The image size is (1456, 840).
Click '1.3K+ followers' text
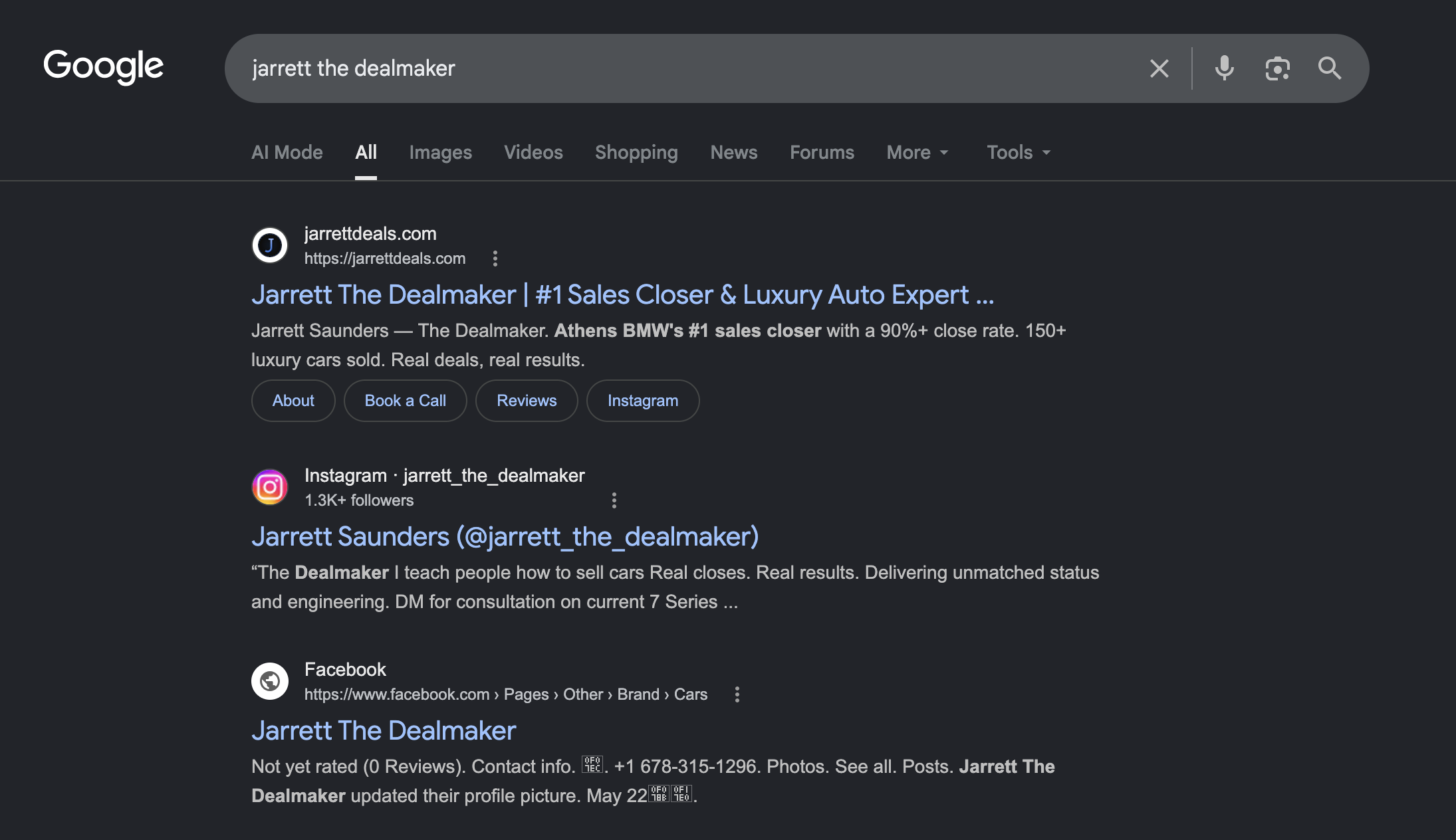coord(359,500)
